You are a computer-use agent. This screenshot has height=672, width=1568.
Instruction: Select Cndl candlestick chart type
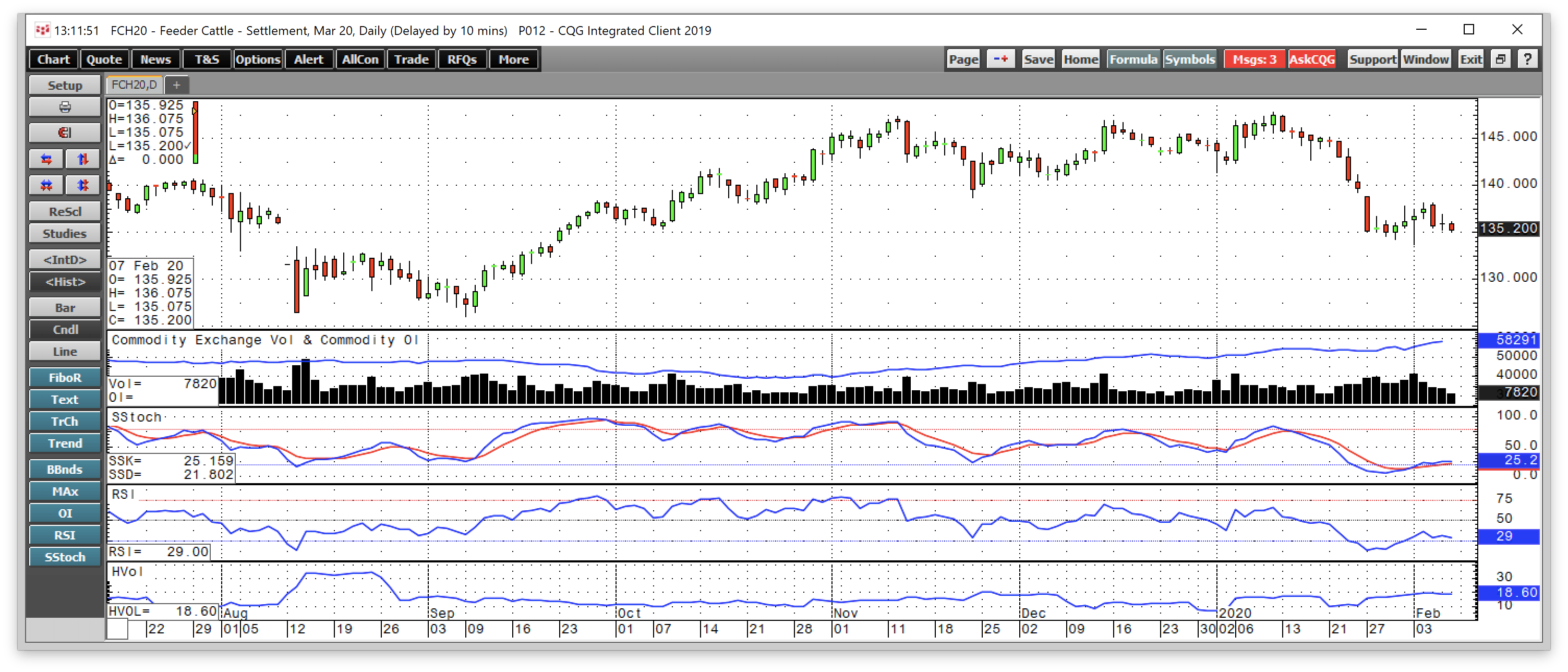[x=65, y=329]
